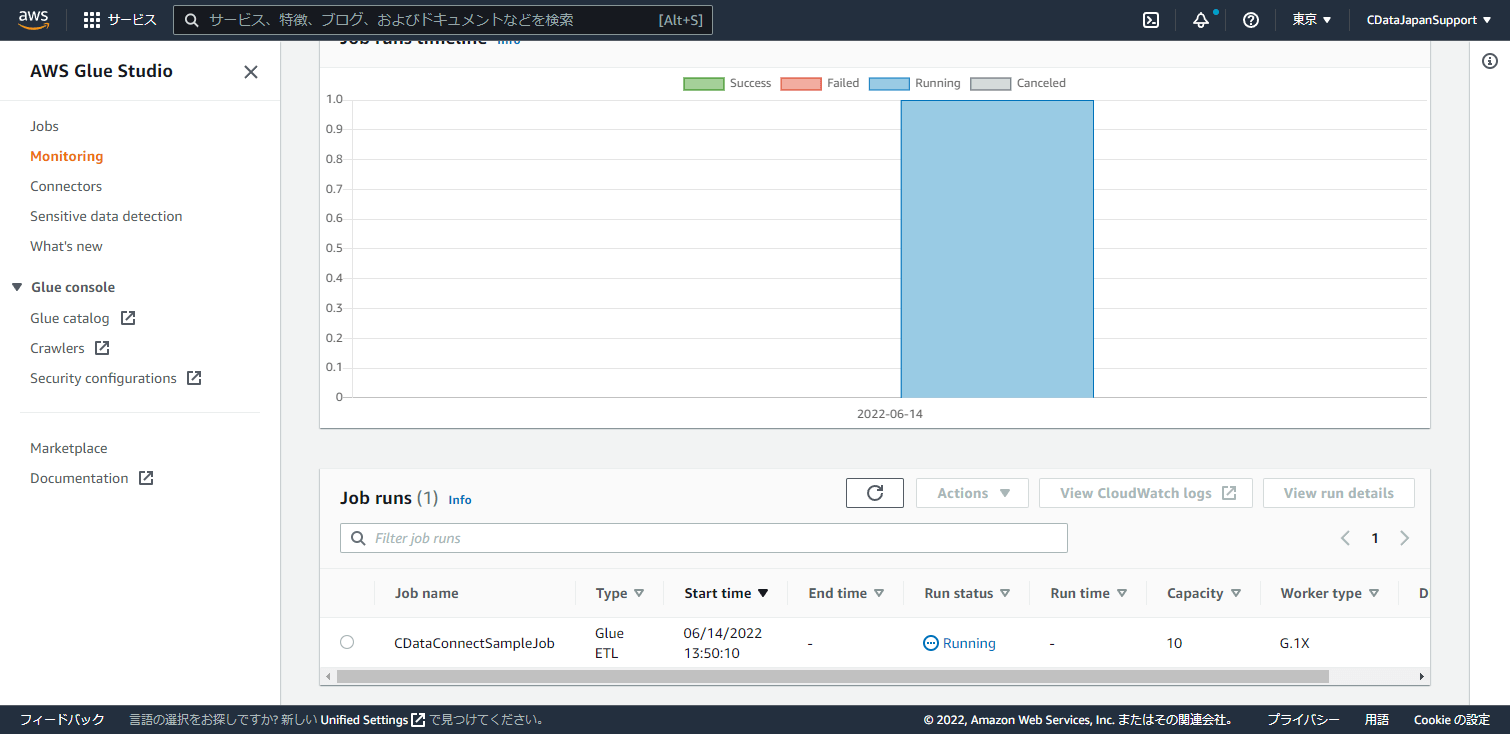Screen dimensions: 1510x734
Task: Open the notifications bell
Action: [x=1201, y=20]
